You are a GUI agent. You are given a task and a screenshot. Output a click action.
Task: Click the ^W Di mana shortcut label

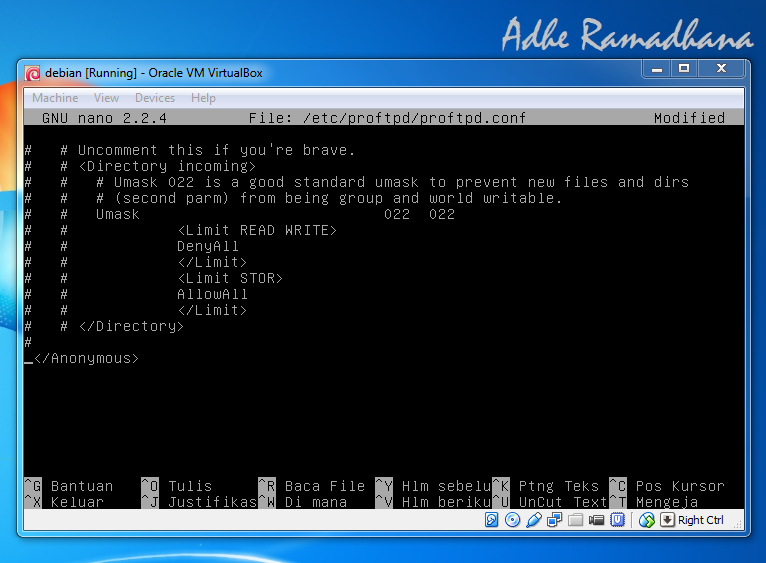tap(303, 502)
